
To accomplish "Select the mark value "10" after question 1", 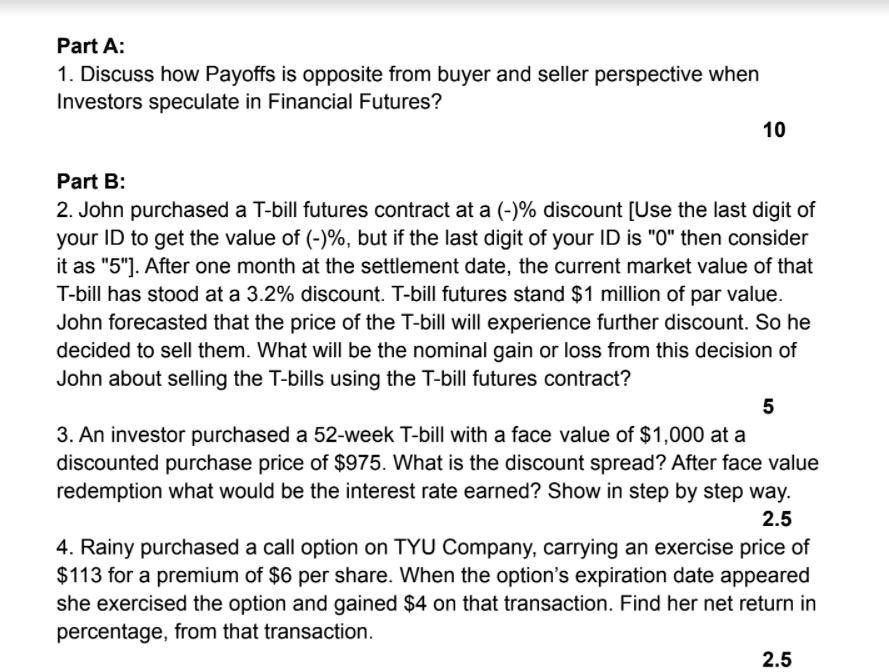I will click(774, 130).
